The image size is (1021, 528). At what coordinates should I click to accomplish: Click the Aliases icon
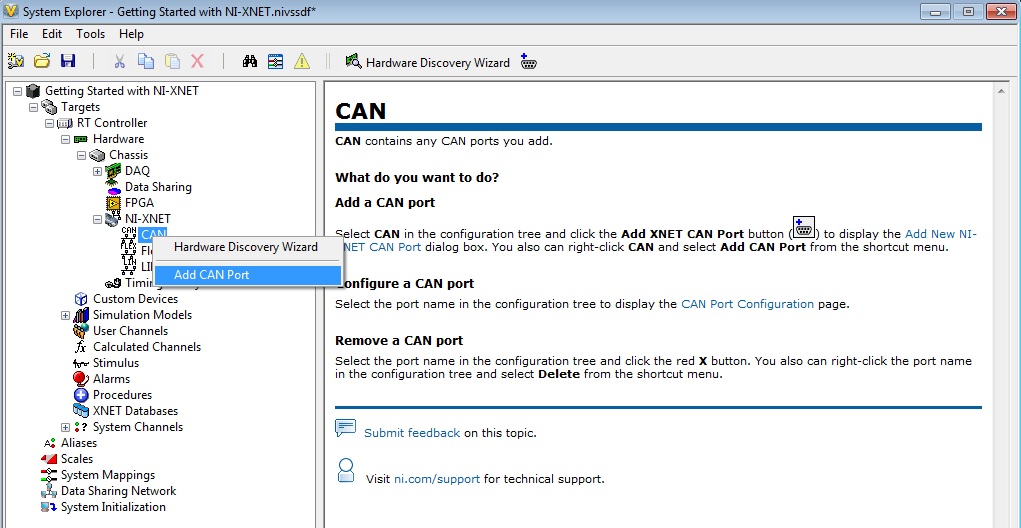click(x=49, y=443)
